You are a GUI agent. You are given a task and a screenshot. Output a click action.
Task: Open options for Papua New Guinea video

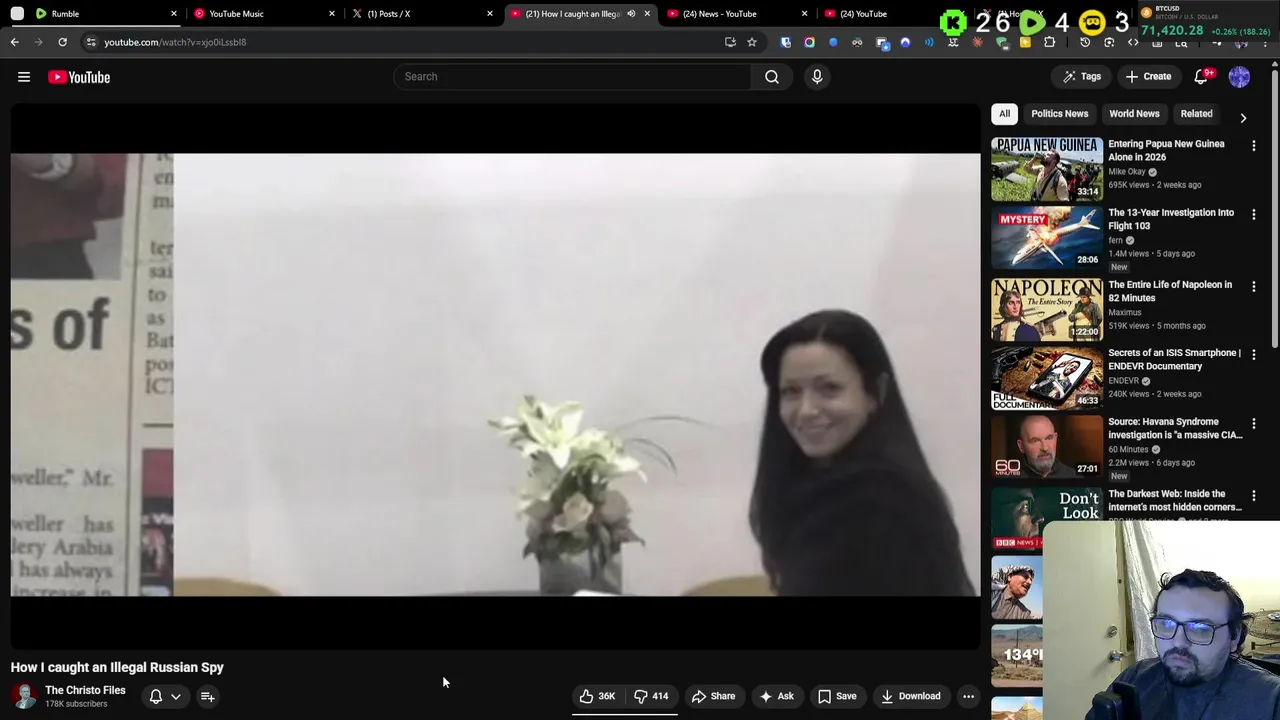(1254, 146)
